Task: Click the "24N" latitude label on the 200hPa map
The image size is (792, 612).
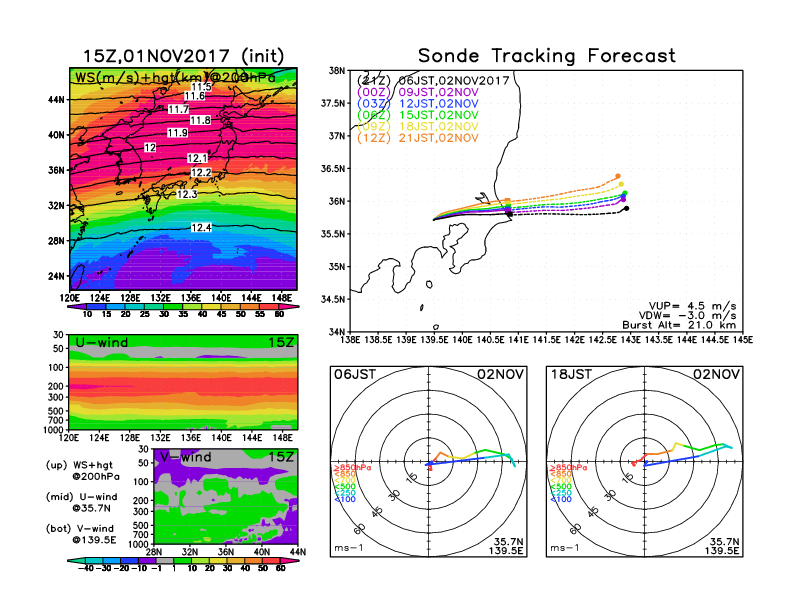Action: (x=57, y=276)
